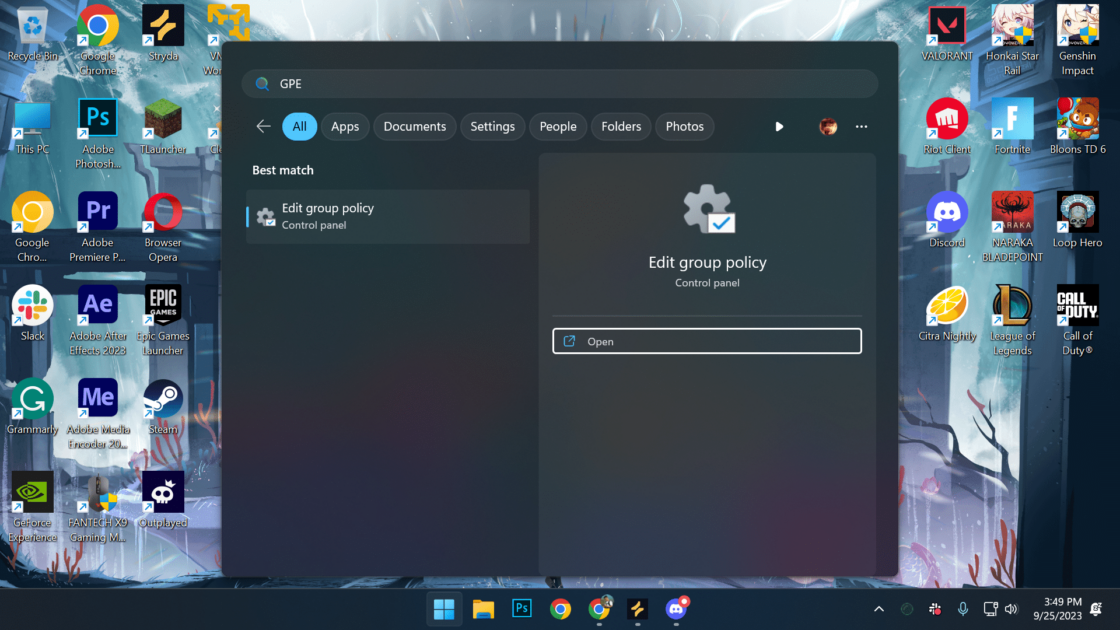The width and height of the screenshot is (1120, 630).
Task: Launch VALORANT desktop shortcut
Action: pos(947,34)
